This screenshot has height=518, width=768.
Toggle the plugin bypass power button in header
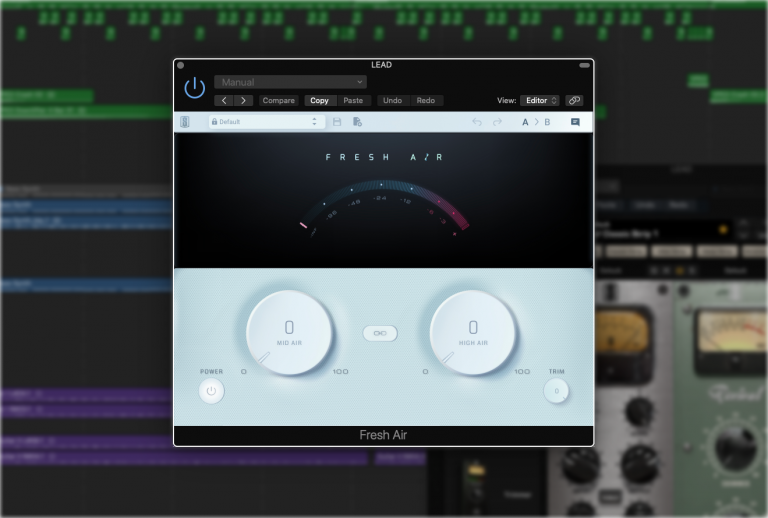[x=194, y=88]
